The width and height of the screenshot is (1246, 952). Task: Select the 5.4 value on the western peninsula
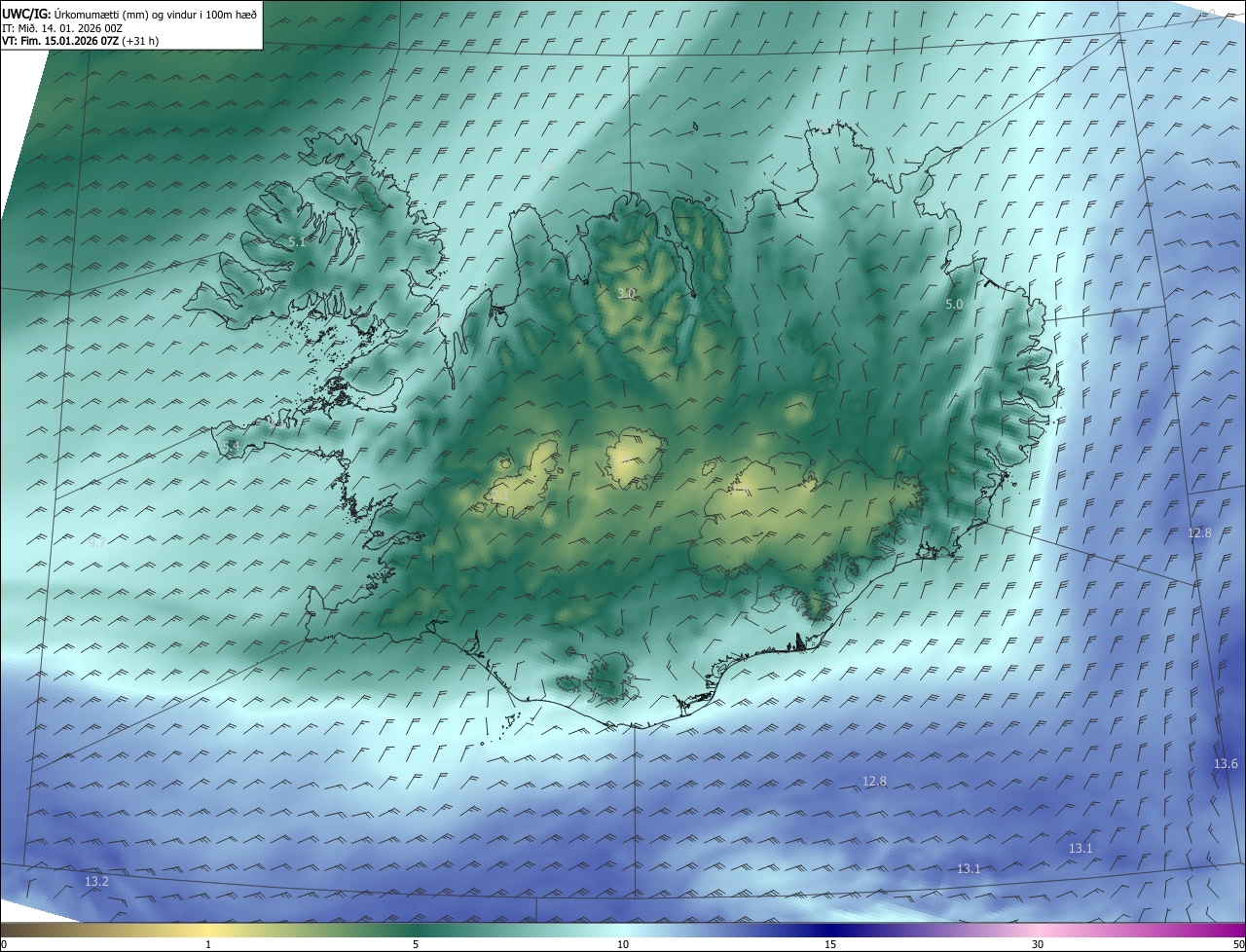tap(231, 446)
